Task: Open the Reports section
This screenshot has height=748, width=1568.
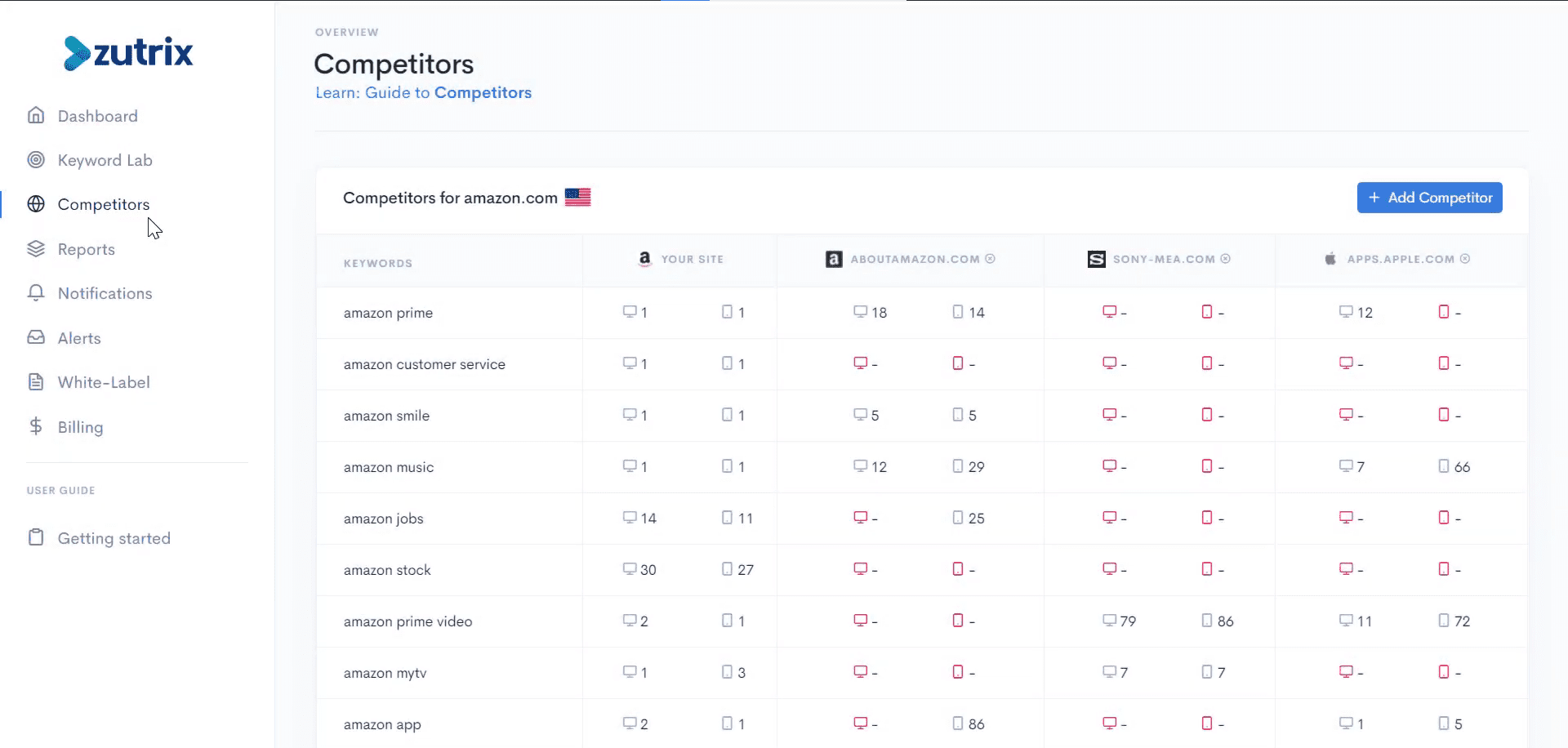Action: click(87, 249)
